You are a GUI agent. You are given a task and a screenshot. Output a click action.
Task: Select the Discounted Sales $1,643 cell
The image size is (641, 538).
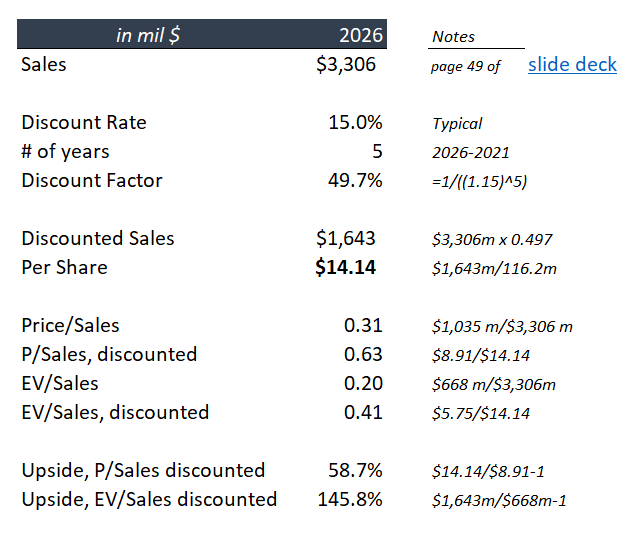346,238
